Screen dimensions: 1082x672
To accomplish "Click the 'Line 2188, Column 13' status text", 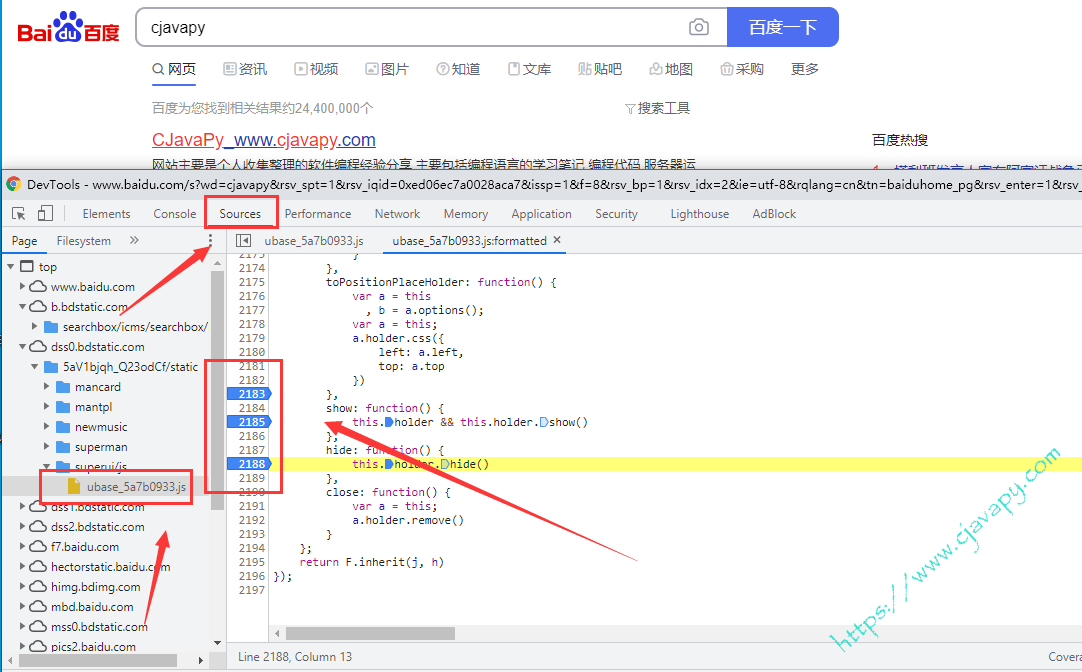I will click(295, 657).
